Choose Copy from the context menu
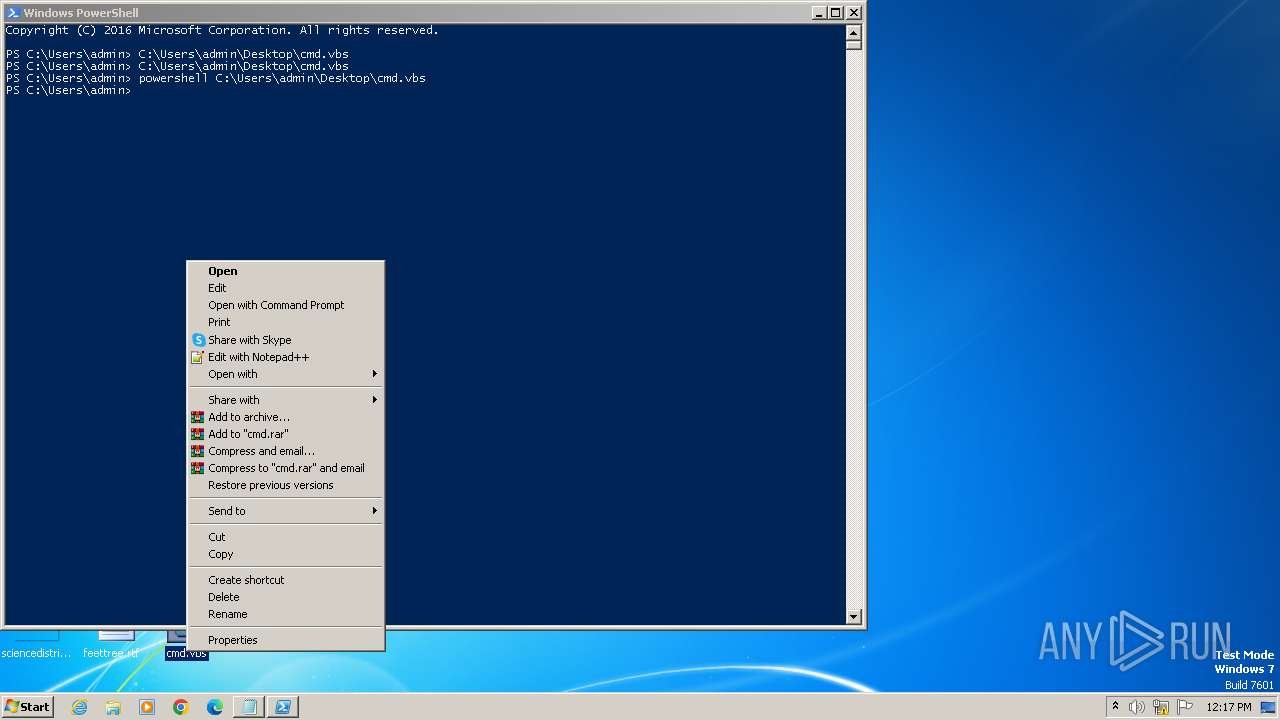The image size is (1280, 720). click(286, 554)
